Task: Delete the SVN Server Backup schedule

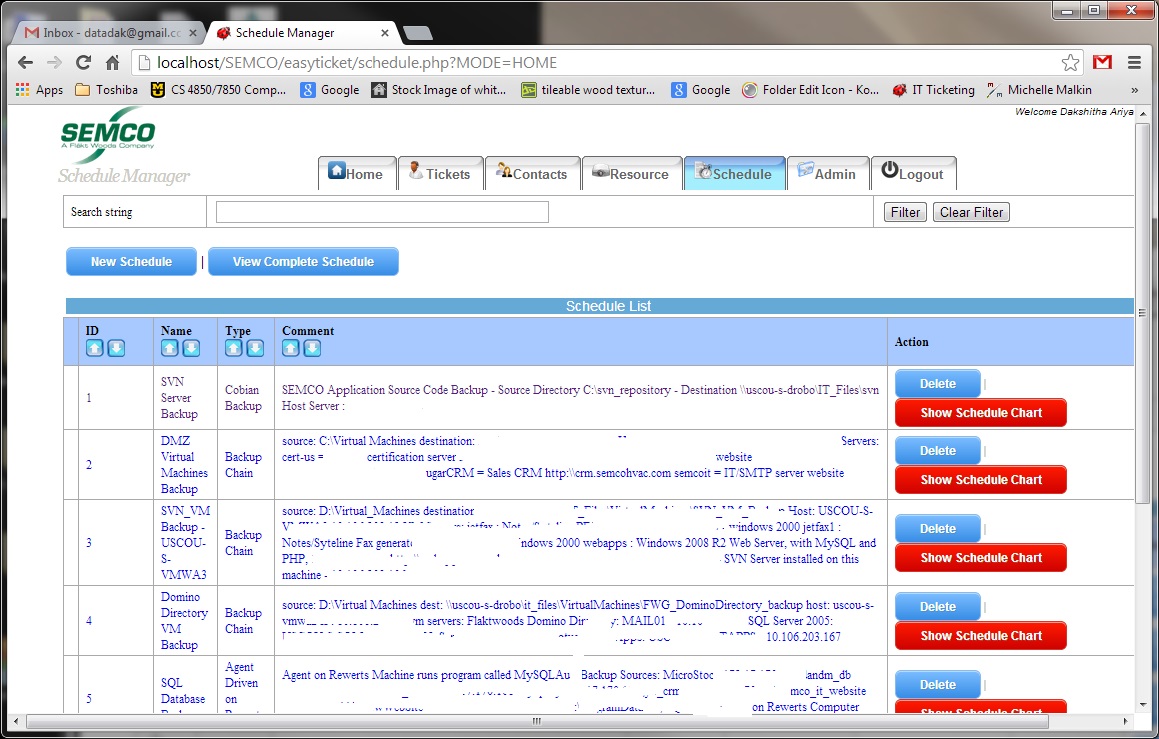Action: (937, 384)
